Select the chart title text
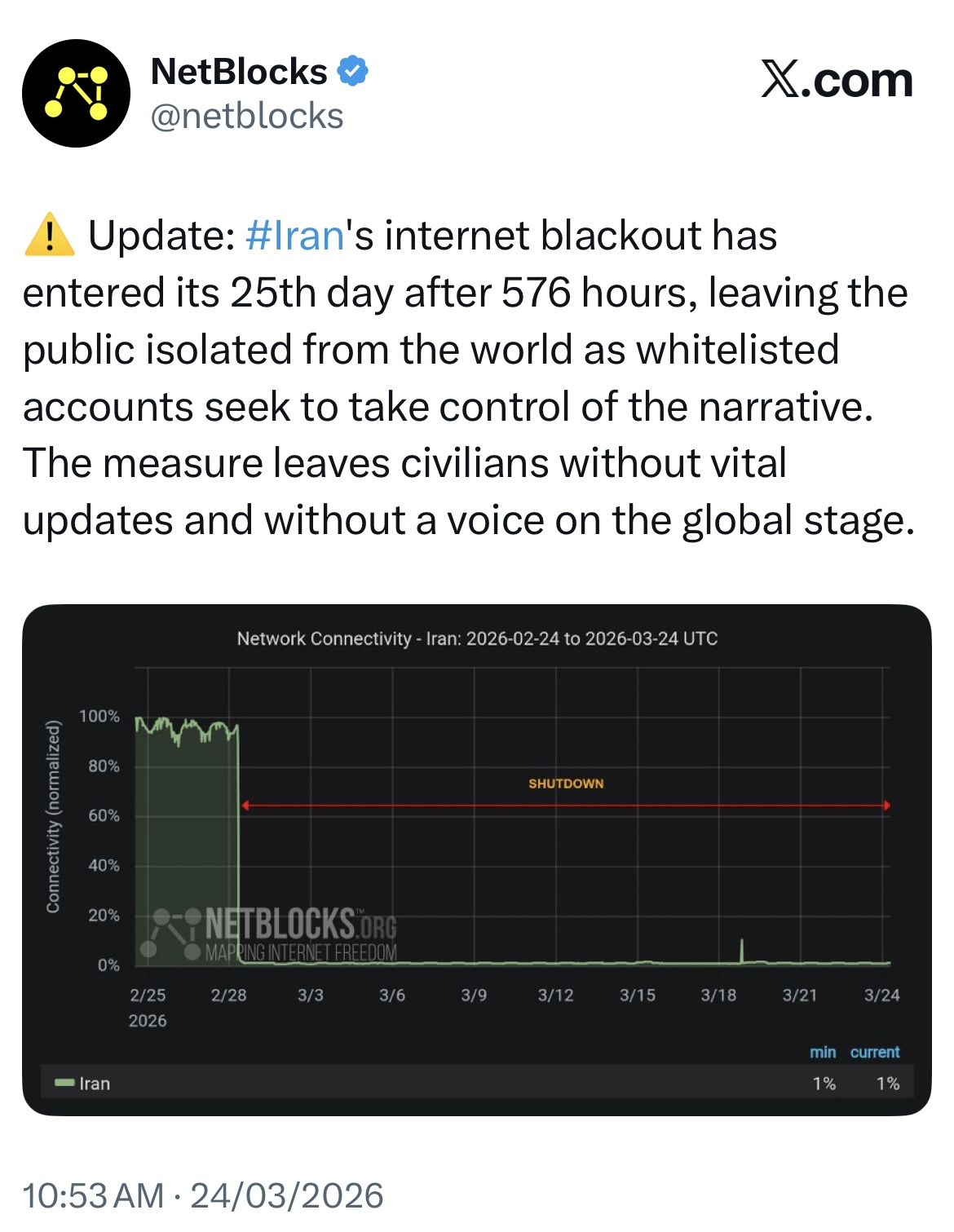 click(x=477, y=638)
